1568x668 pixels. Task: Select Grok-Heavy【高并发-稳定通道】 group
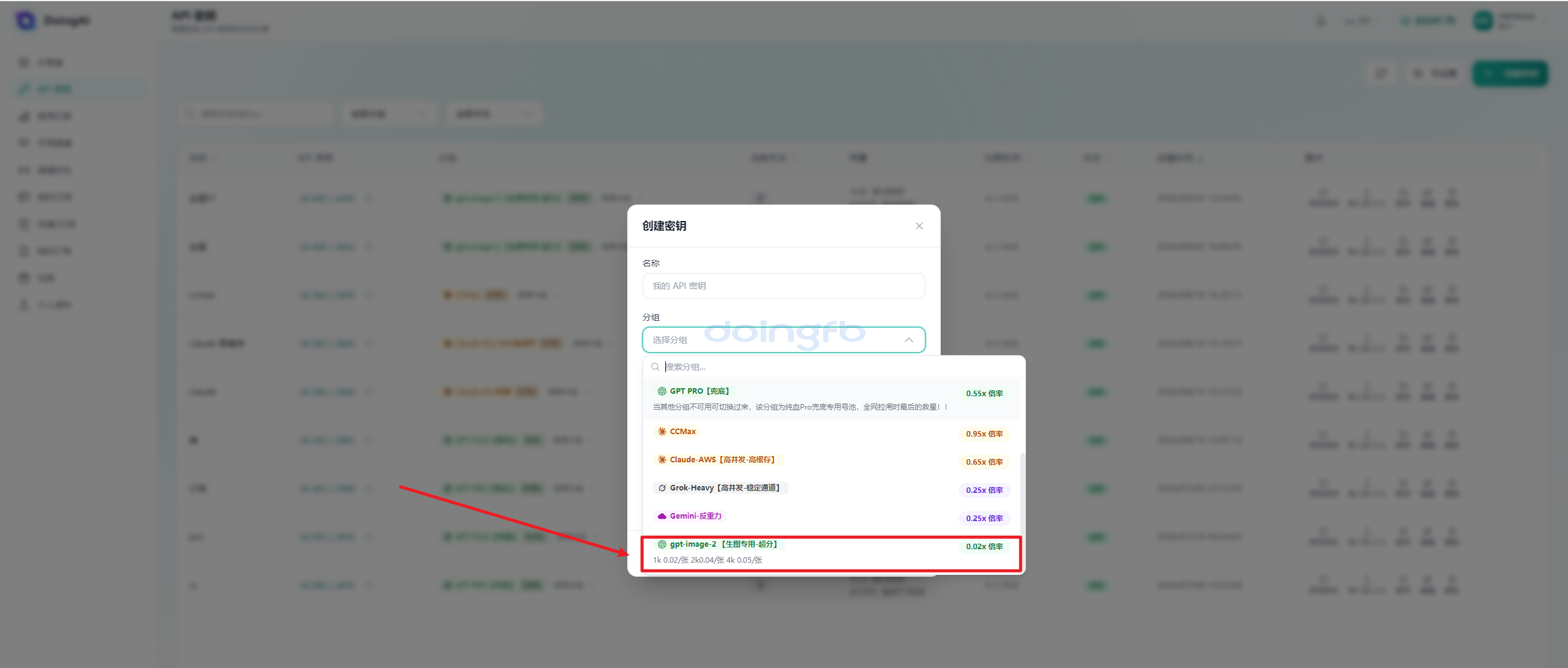click(833, 489)
